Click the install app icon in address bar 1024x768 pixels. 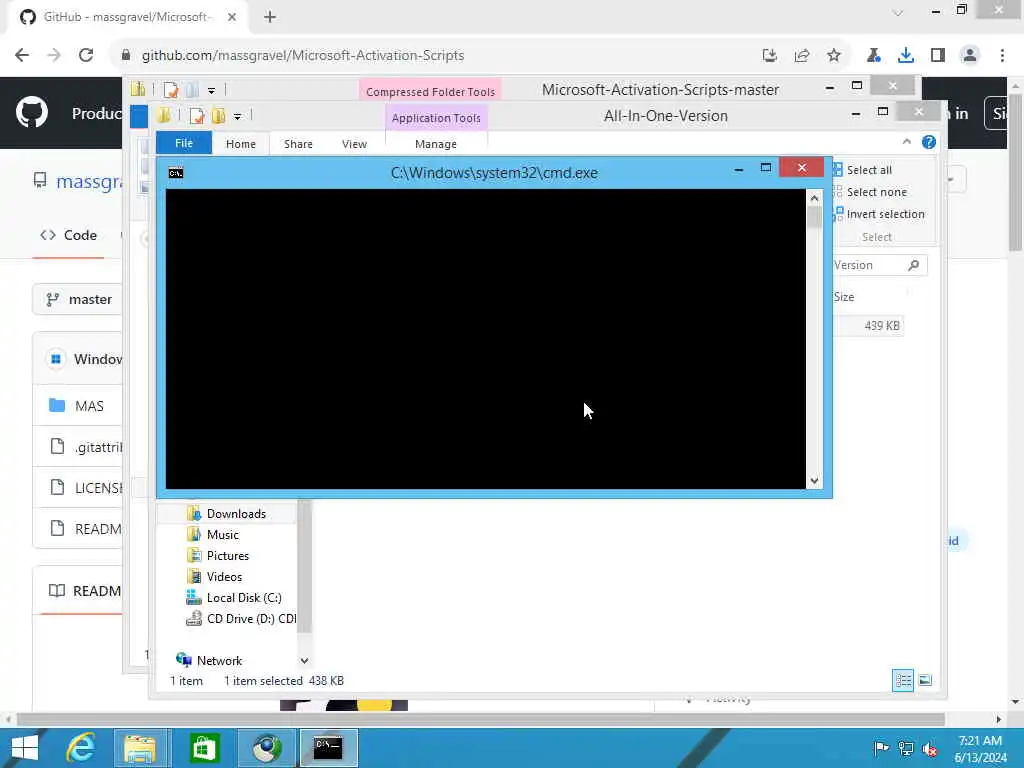[x=770, y=56]
